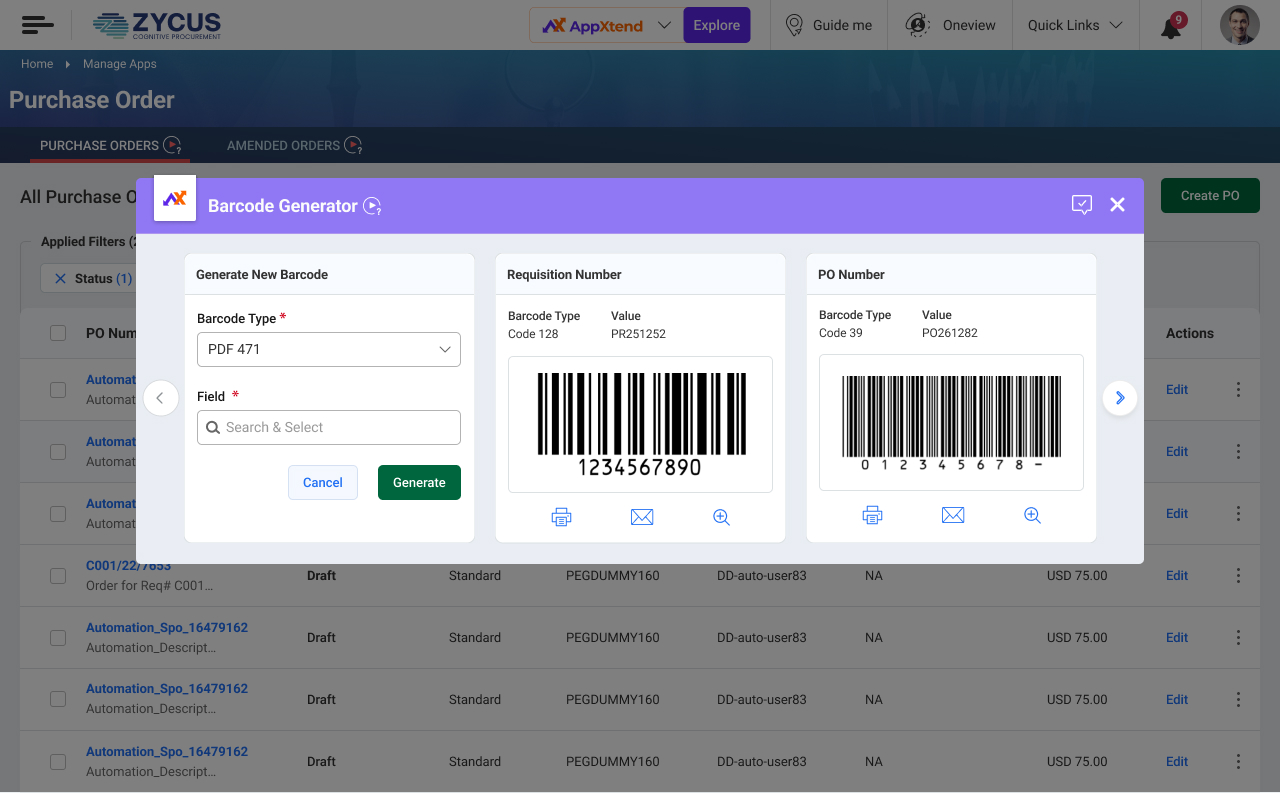This screenshot has width=1280, height=793.
Task: Open the user profile avatar
Action: tap(1240, 25)
